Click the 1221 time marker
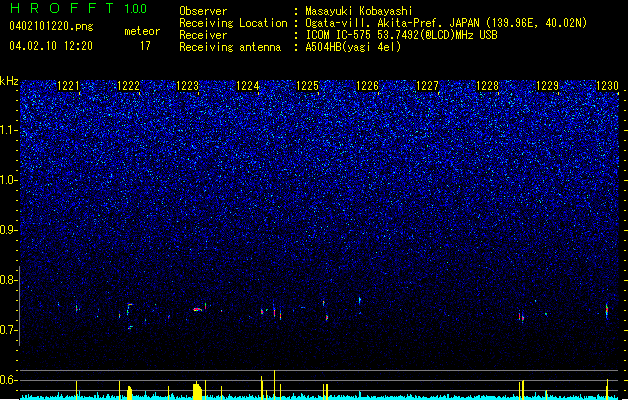 point(68,85)
